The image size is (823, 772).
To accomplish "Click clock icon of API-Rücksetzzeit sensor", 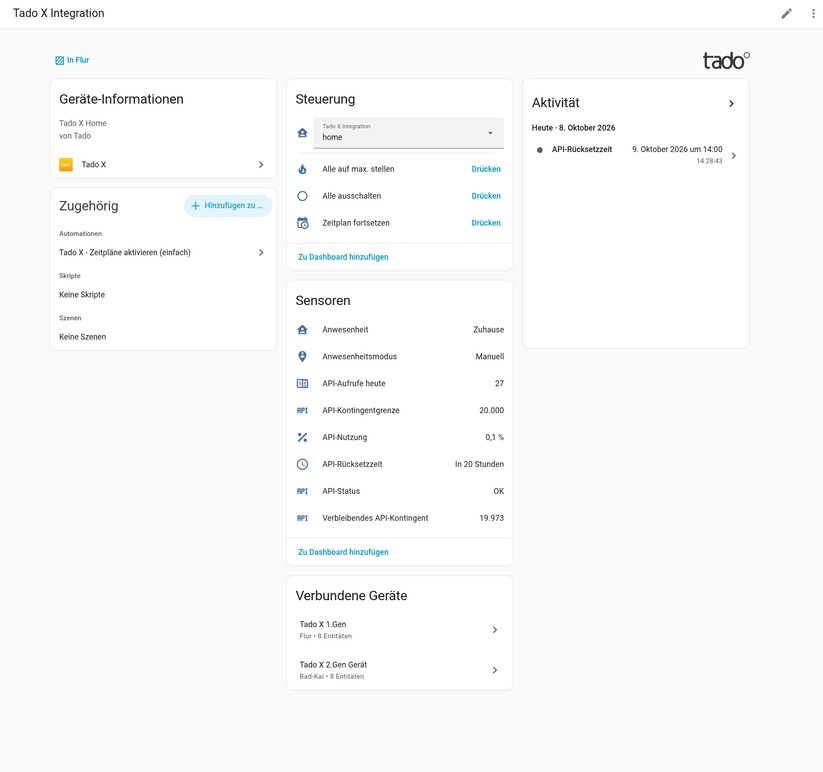I will click(x=302, y=464).
